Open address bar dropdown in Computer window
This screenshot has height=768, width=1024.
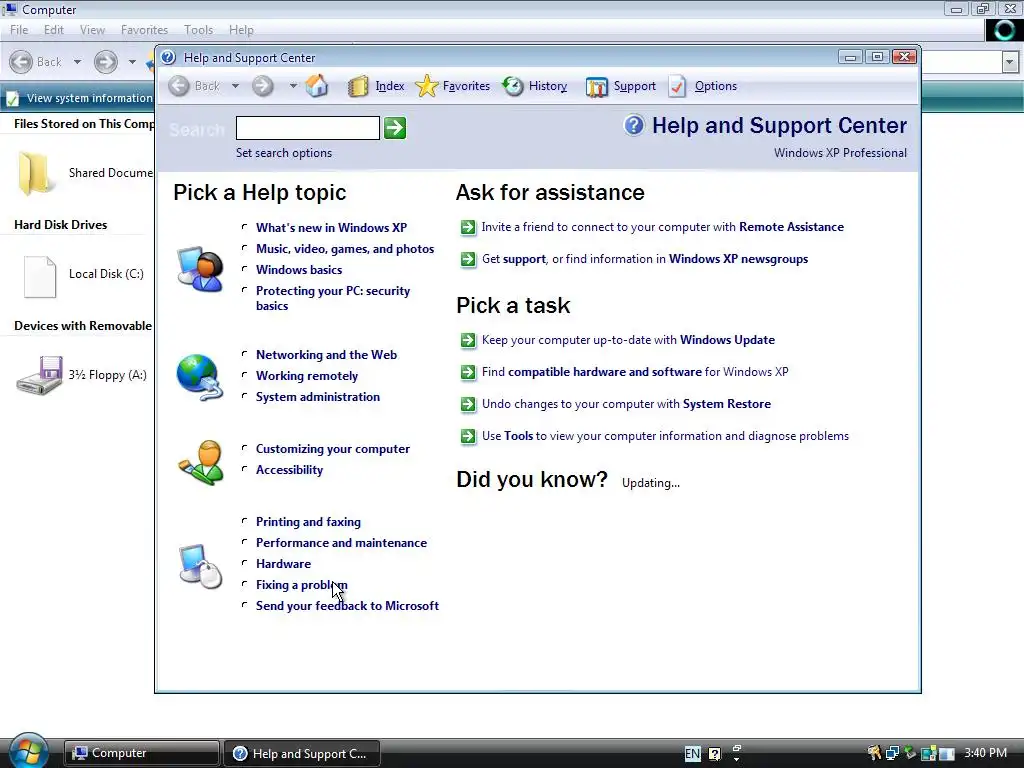pos(1010,63)
